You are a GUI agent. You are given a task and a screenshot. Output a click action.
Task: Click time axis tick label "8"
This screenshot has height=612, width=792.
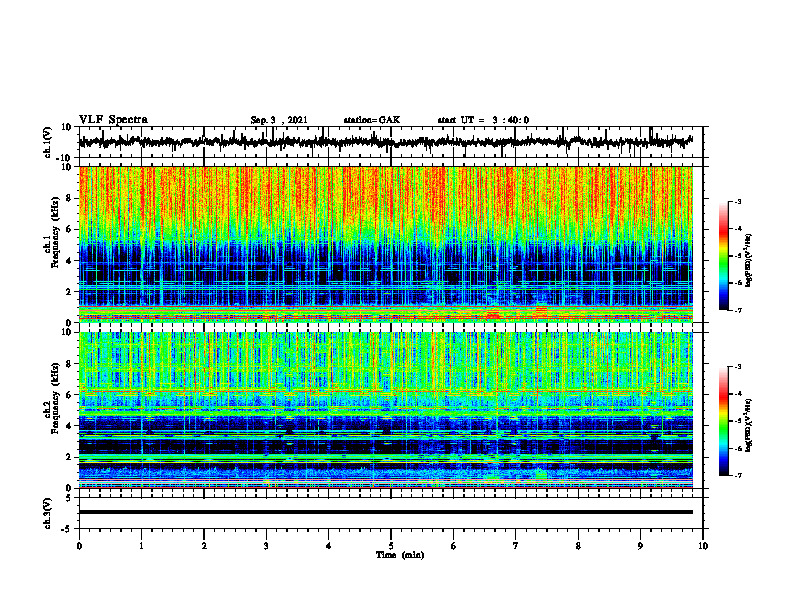578,546
